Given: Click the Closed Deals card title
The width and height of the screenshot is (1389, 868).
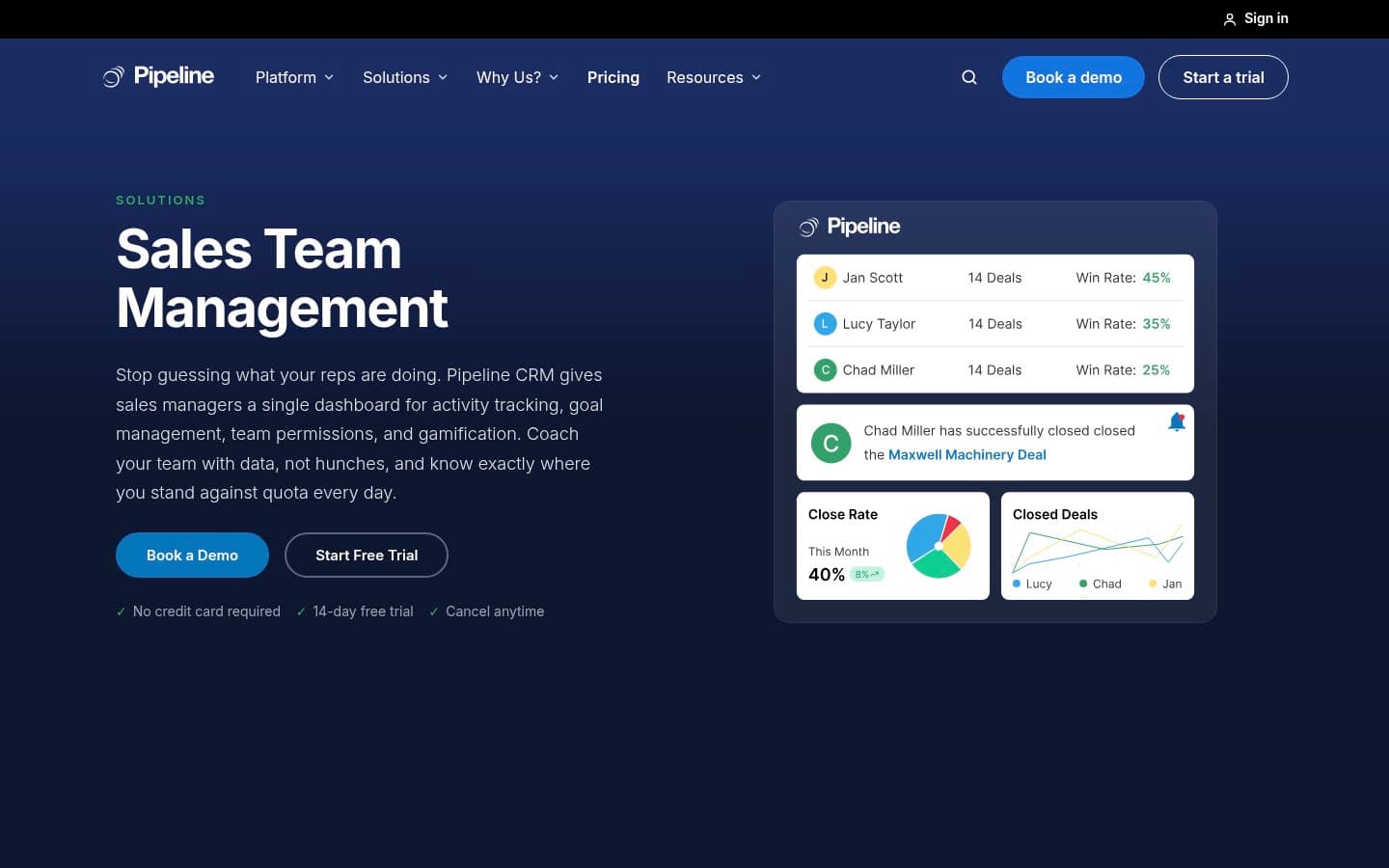Looking at the screenshot, I should click(1055, 515).
